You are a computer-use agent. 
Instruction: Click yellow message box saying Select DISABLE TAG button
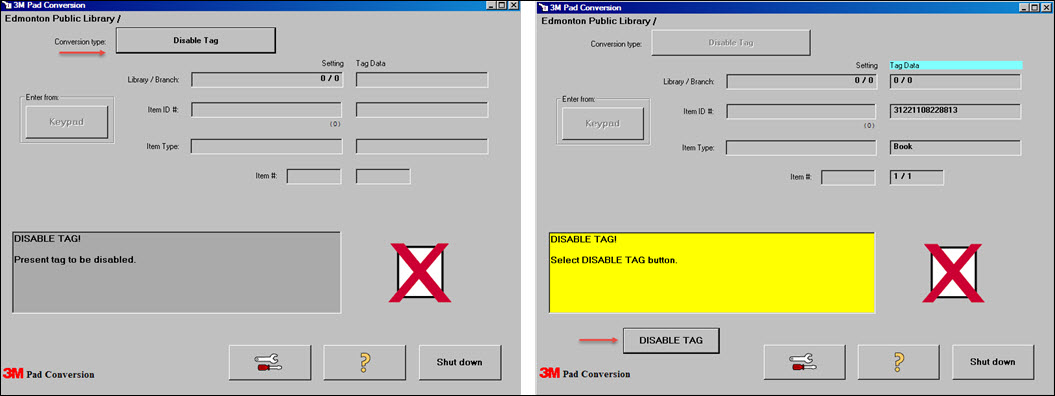coord(712,273)
